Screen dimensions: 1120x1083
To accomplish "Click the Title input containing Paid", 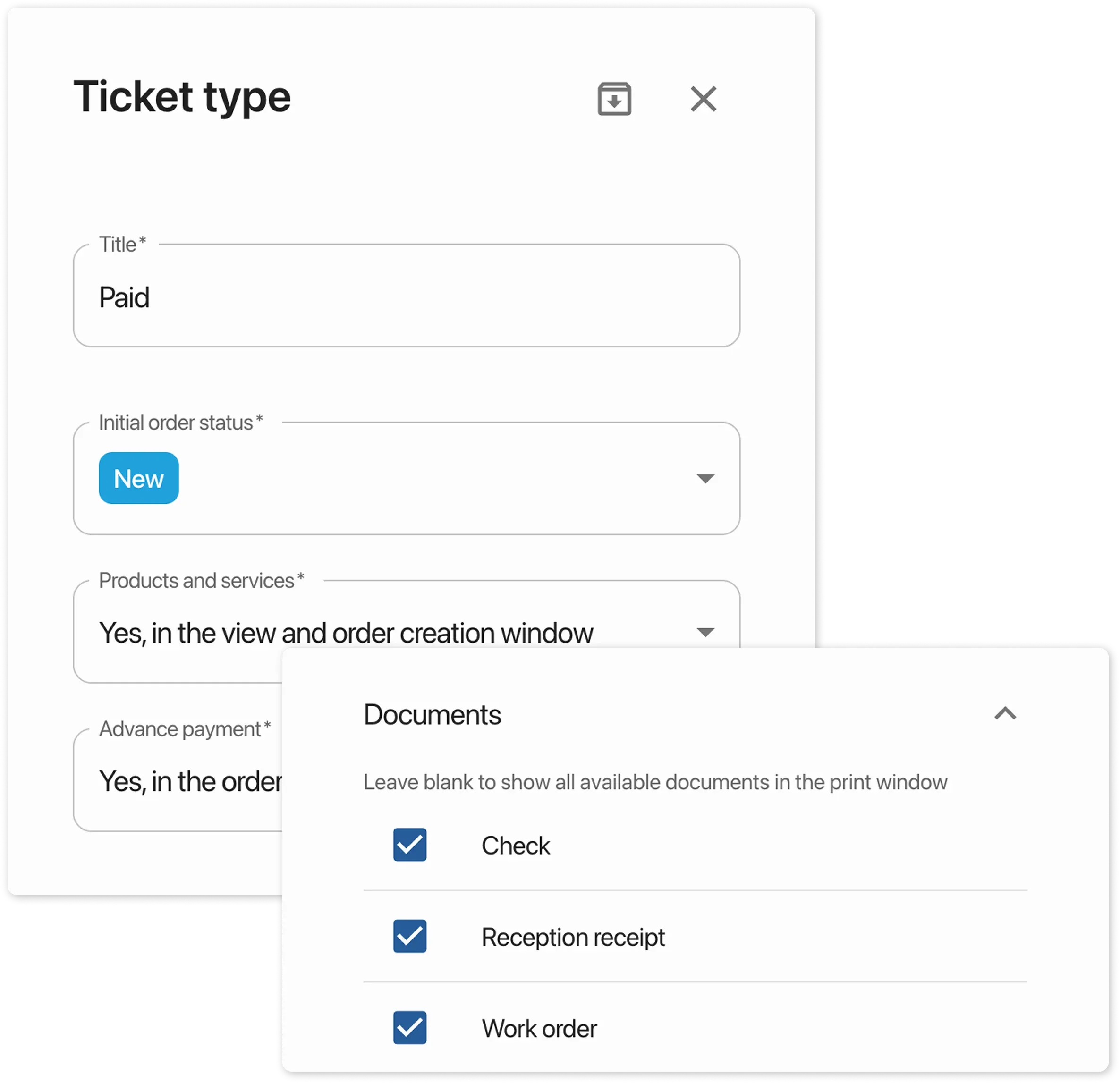I will click(406, 296).
